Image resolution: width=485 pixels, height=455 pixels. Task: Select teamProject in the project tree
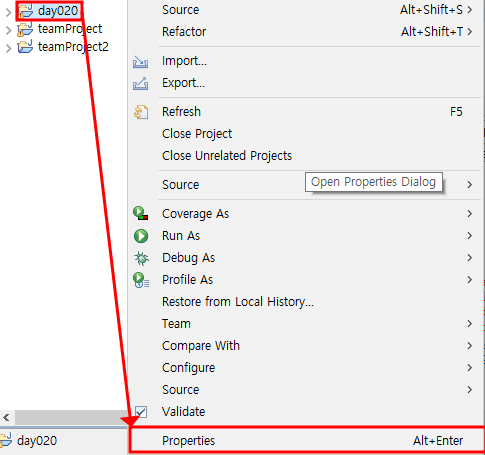click(x=70, y=29)
